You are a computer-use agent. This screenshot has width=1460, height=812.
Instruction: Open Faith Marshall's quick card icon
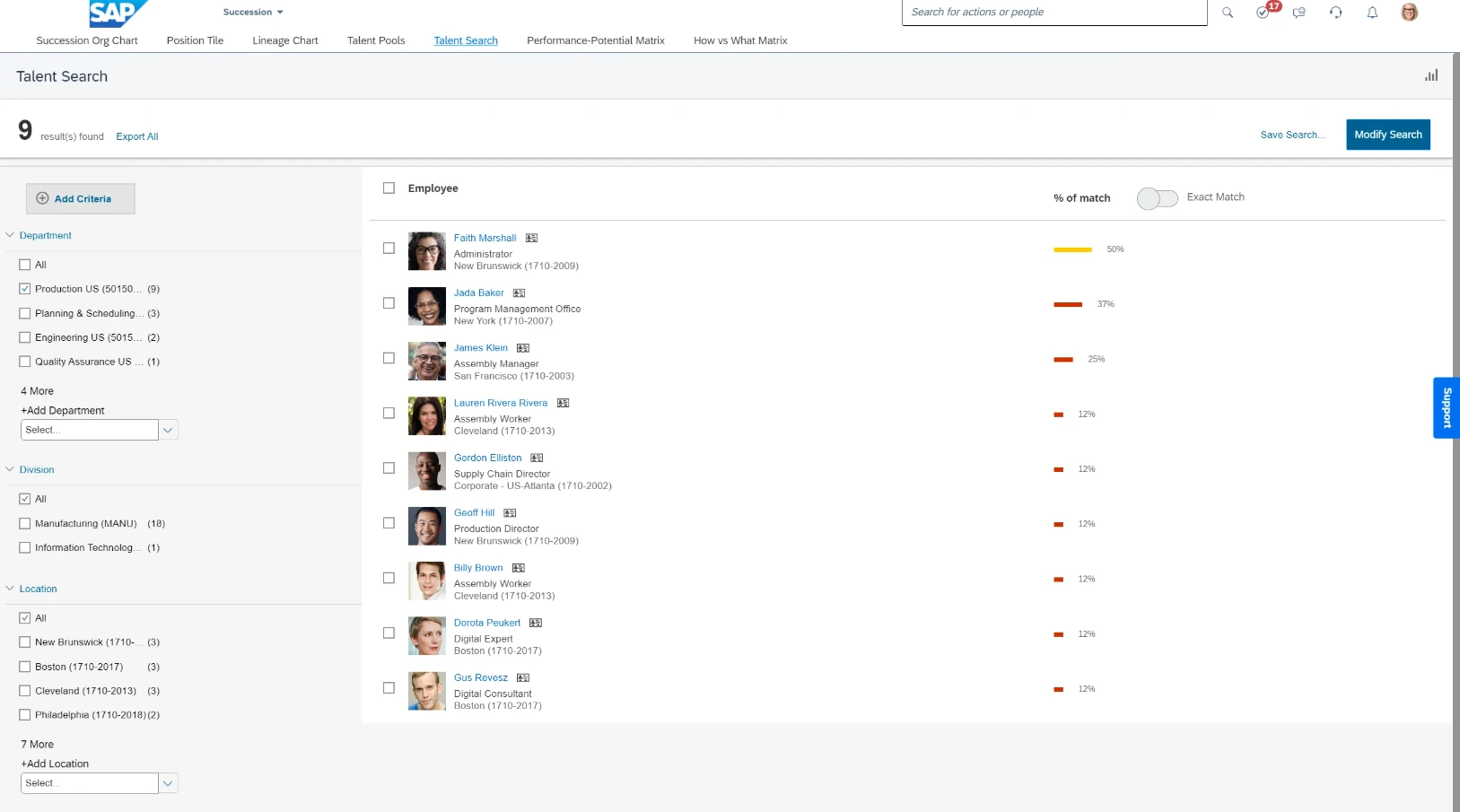[x=531, y=239]
